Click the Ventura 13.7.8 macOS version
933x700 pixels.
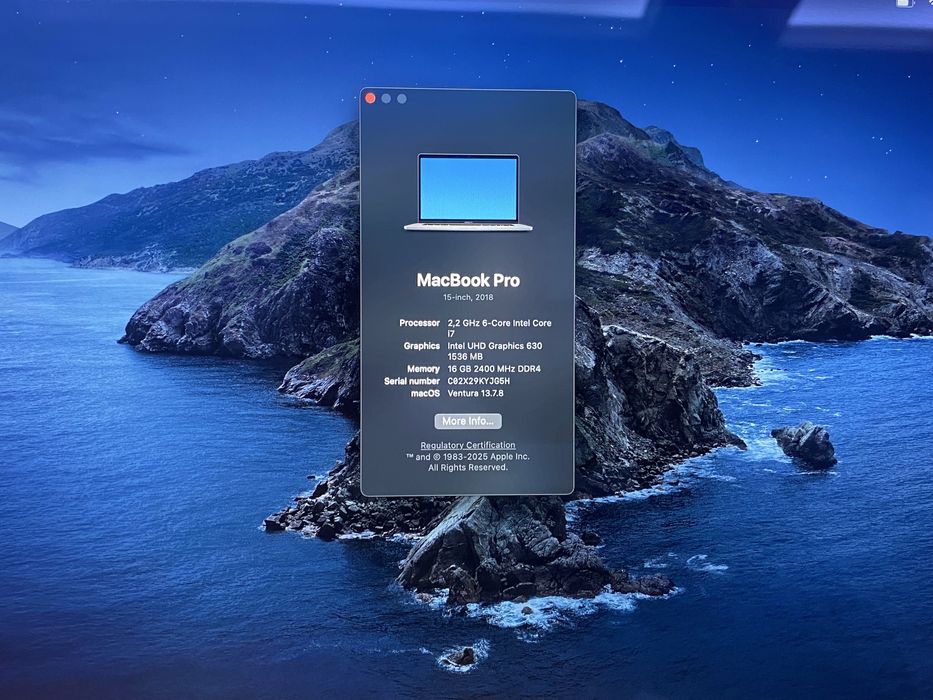475,393
